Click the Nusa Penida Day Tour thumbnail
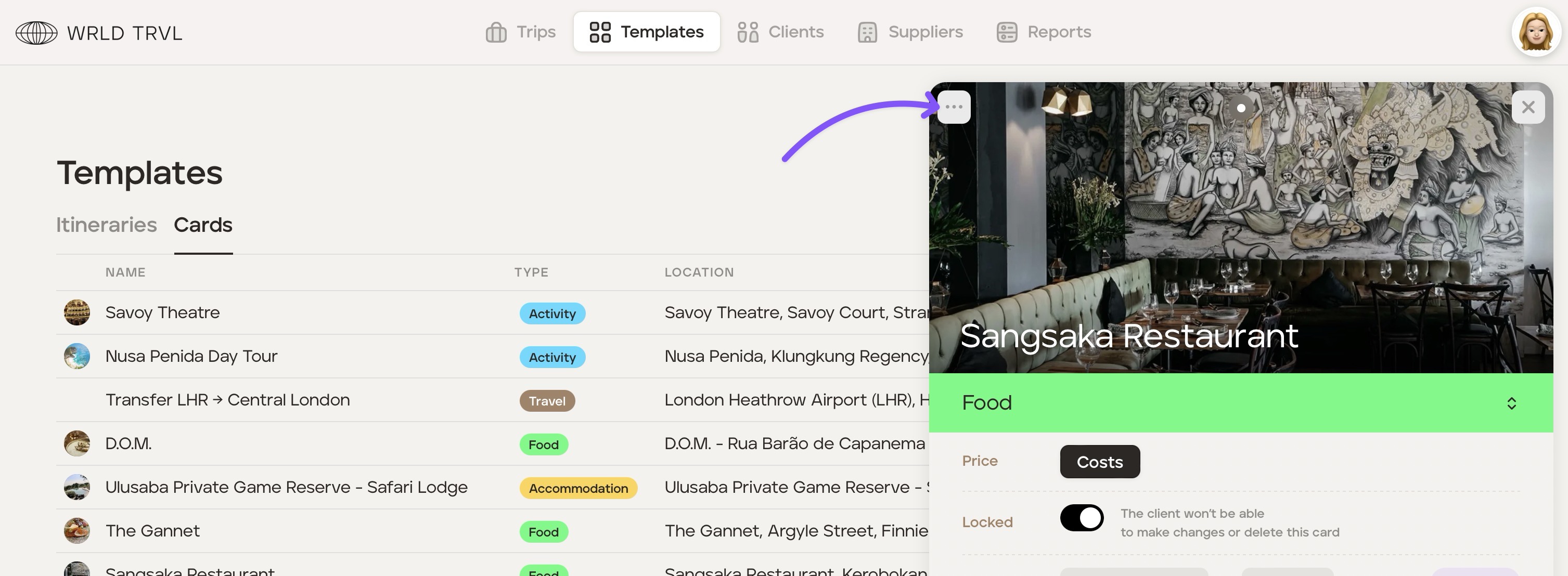The width and height of the screenshot is (1568, 576). (78, 357)
